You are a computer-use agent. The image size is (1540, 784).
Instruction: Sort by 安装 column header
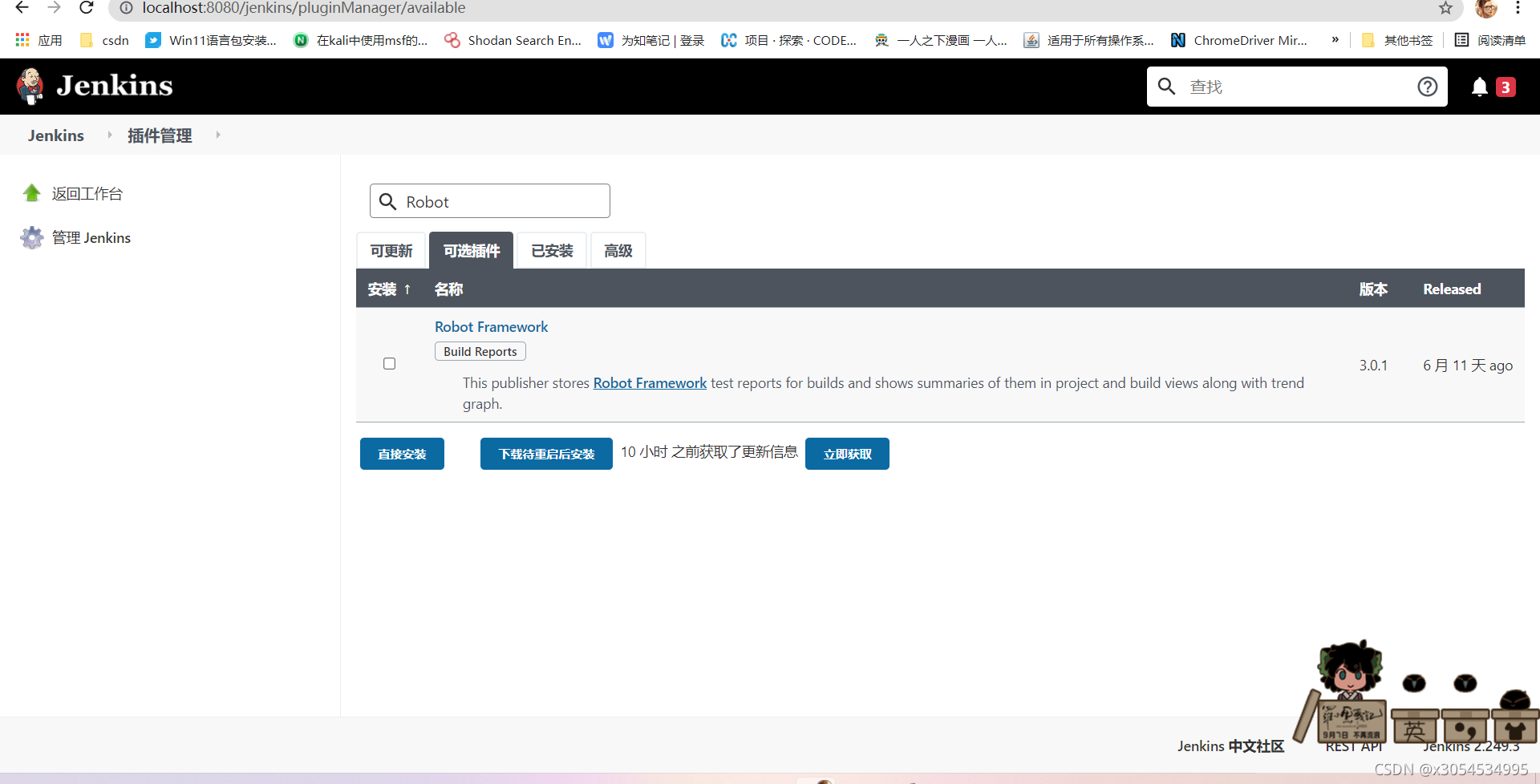[x=389, y=289]
